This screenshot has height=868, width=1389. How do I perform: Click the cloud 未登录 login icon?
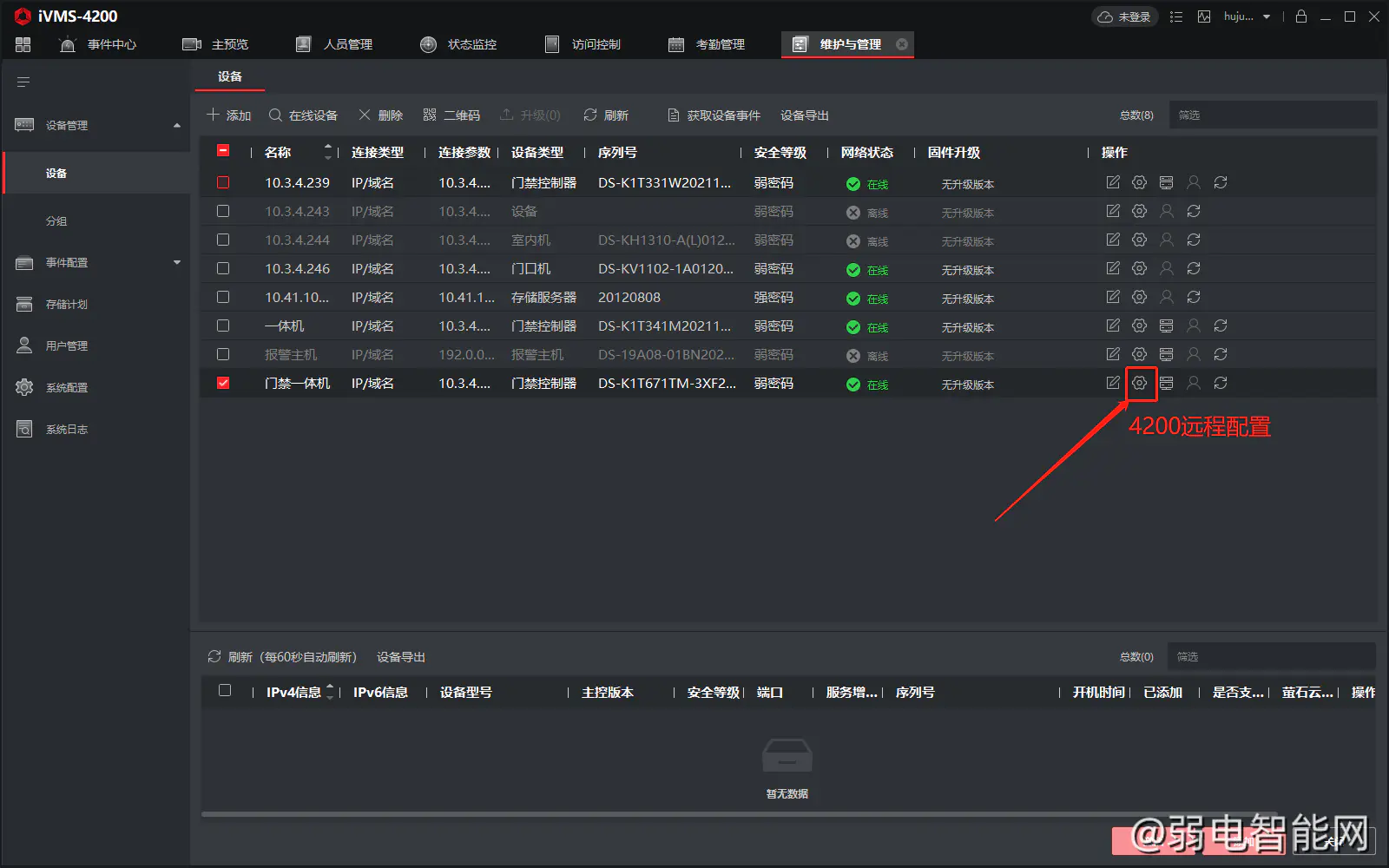(x=1124, y=16)
